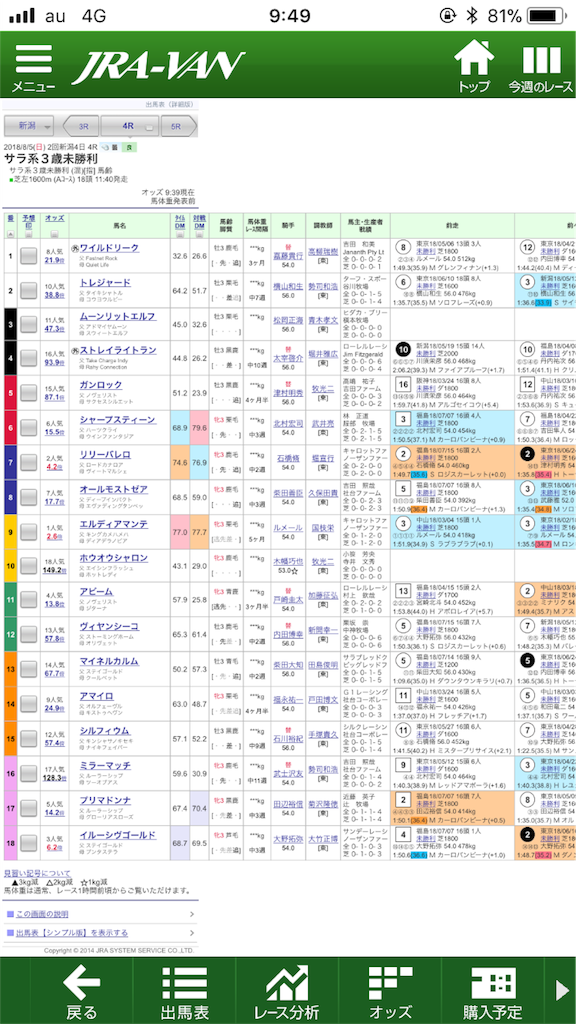
Task: Toggle prediction mark box for イルーシヴゴールド
Action: coord(28,842)
